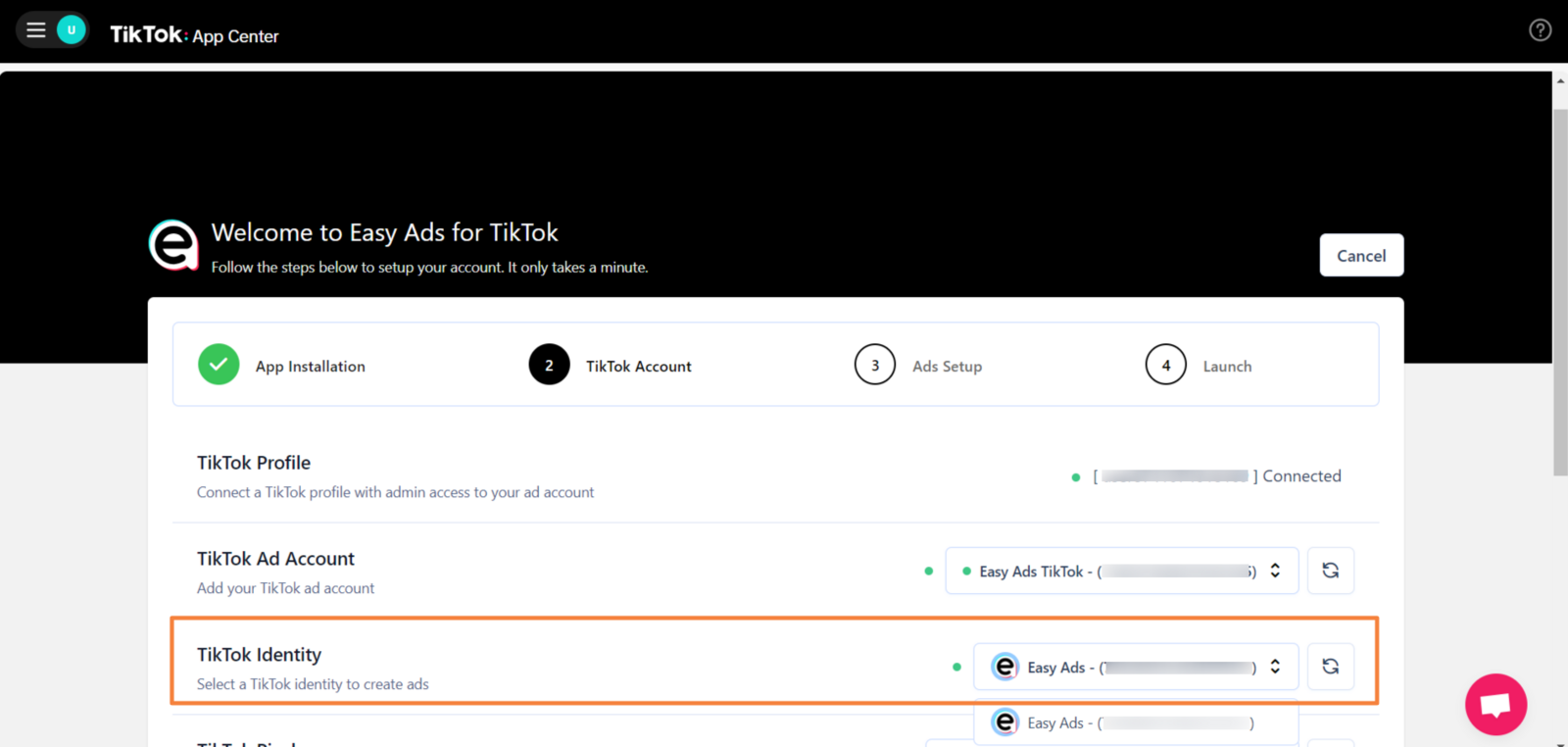Click the Ad Account dropdown arrows
Viewport: 1568px width, 747px height.
(x=1275, y=571)
